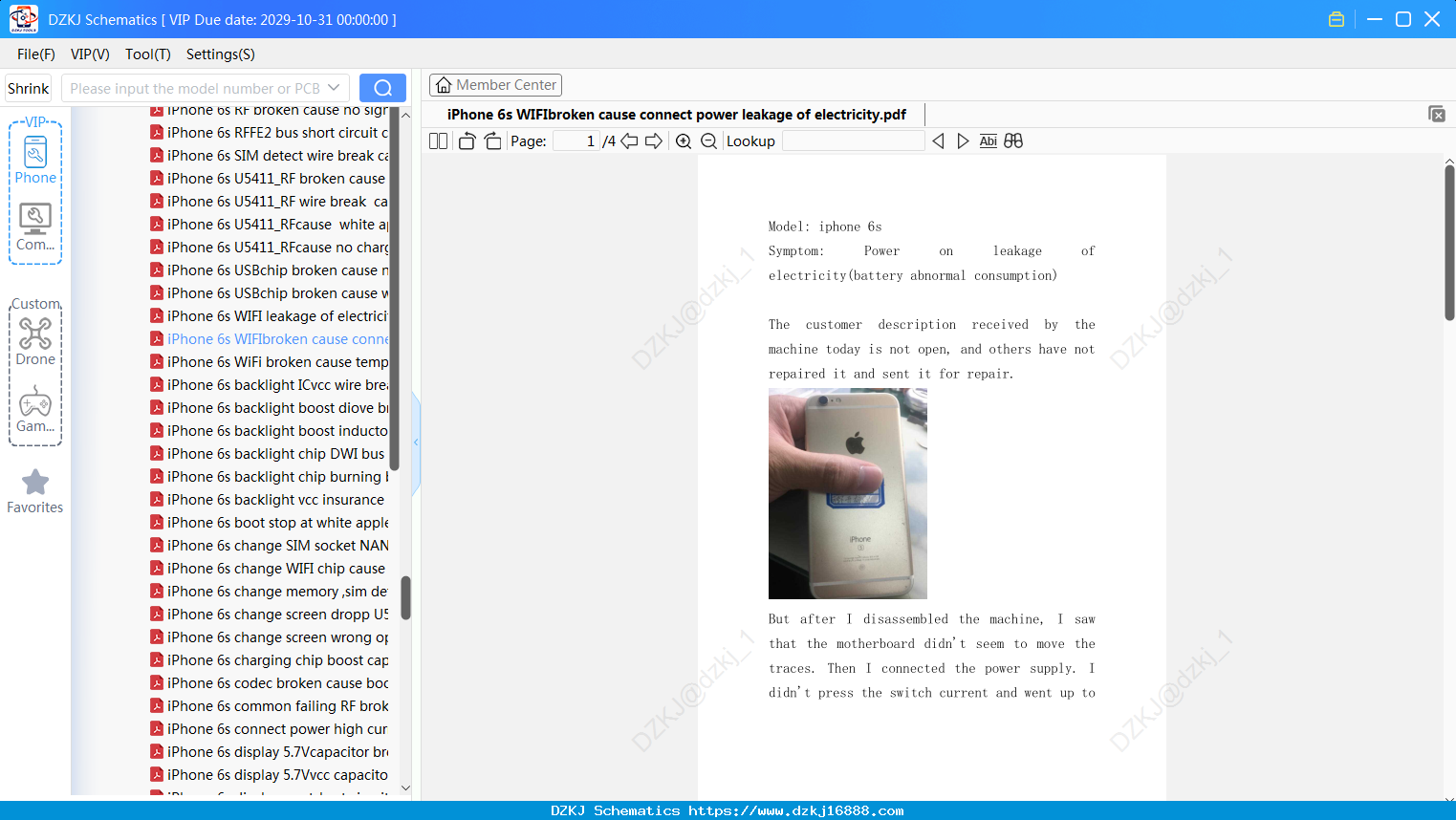Viewport: 1456px width, 820px height.
Task: Select the WIFIbroken power leakage PDF tab
Action: 677,115
